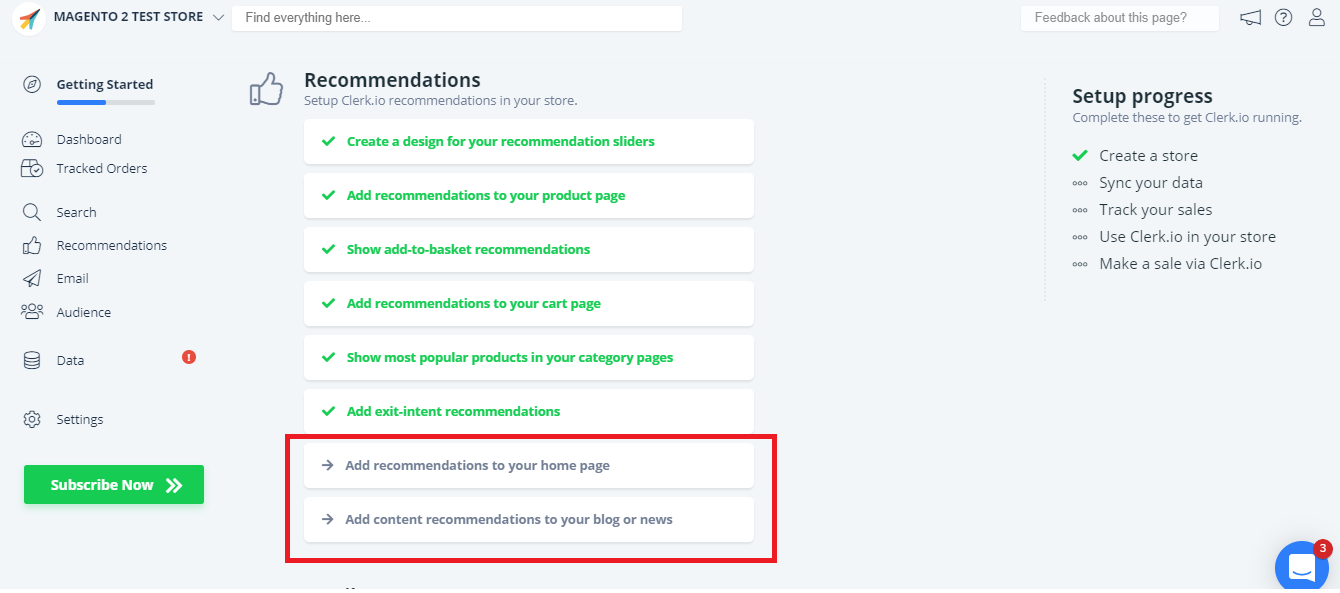Open the announcements megaphone icon
Image resolution: width=1340 pixels, height=593 pixels.
[x=1250, y=18]
